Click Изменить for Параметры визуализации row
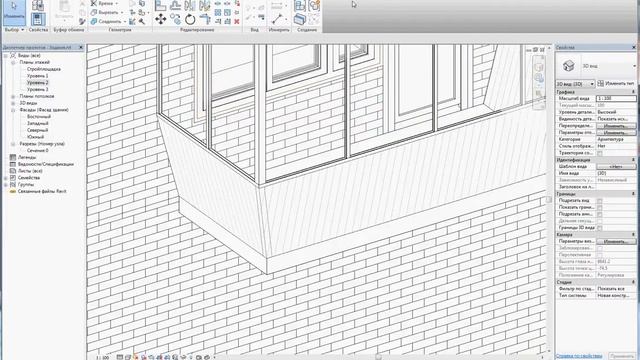This screenshot has height=360, width=640. pos(616,241)
